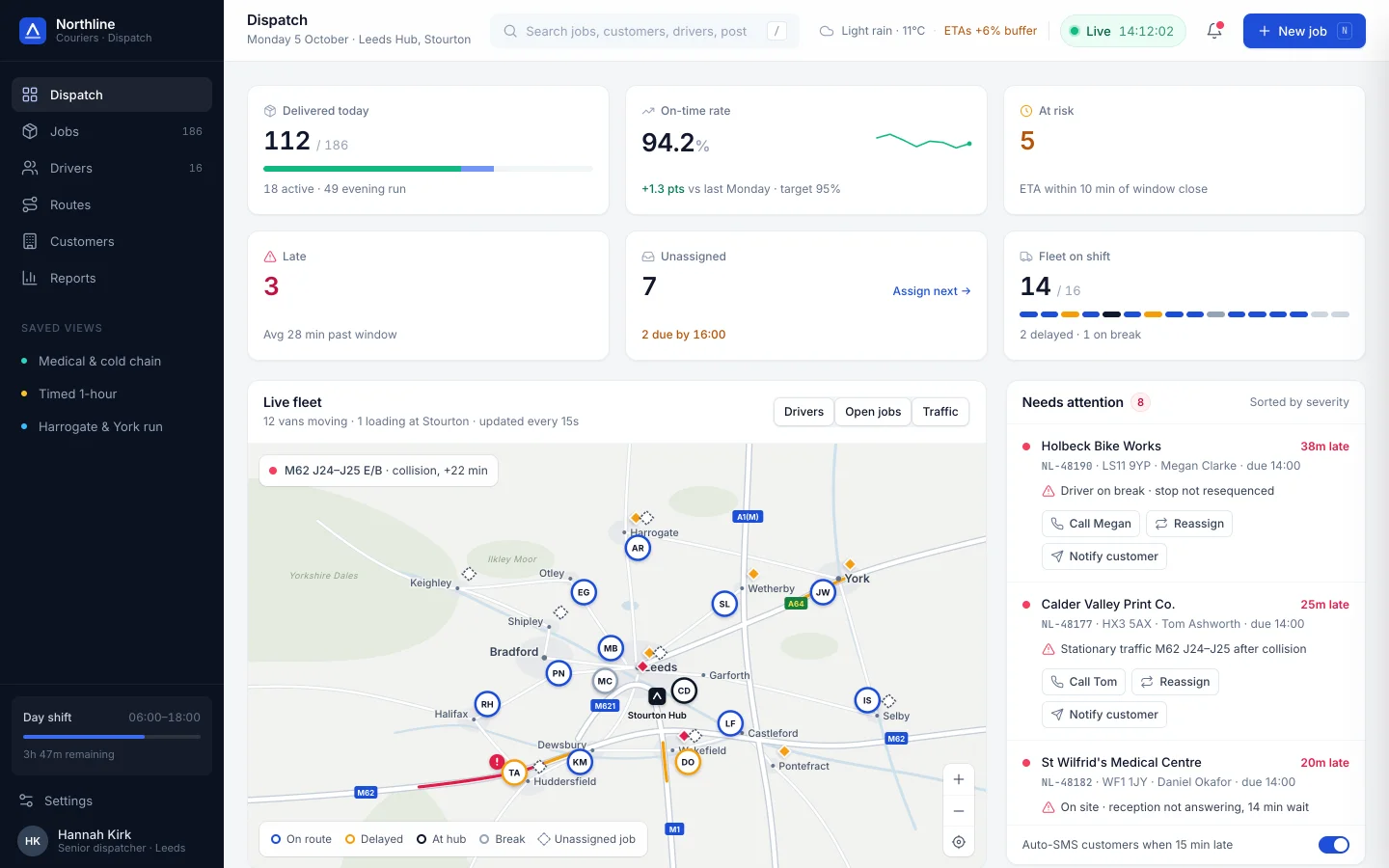Viewport: 1389px width, 868px height.
Task: Select driver marker KM near Dewsbury
Action: coord(580,762)
